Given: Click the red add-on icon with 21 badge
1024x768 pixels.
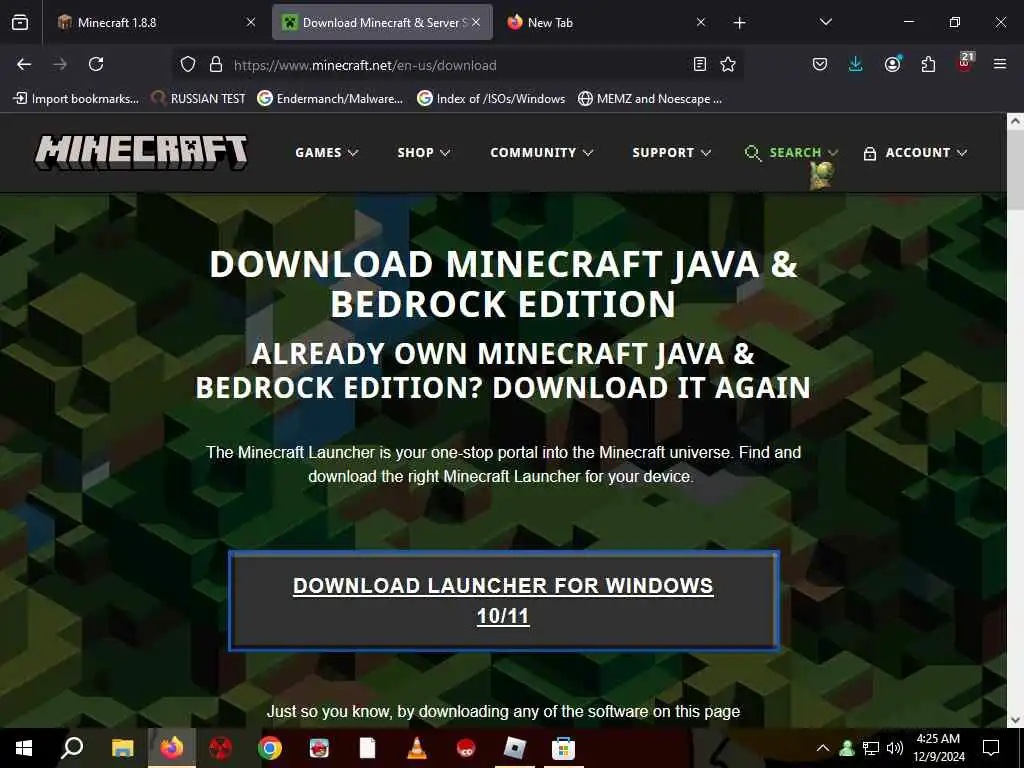Looking at the screenshot, I should 965,63.
